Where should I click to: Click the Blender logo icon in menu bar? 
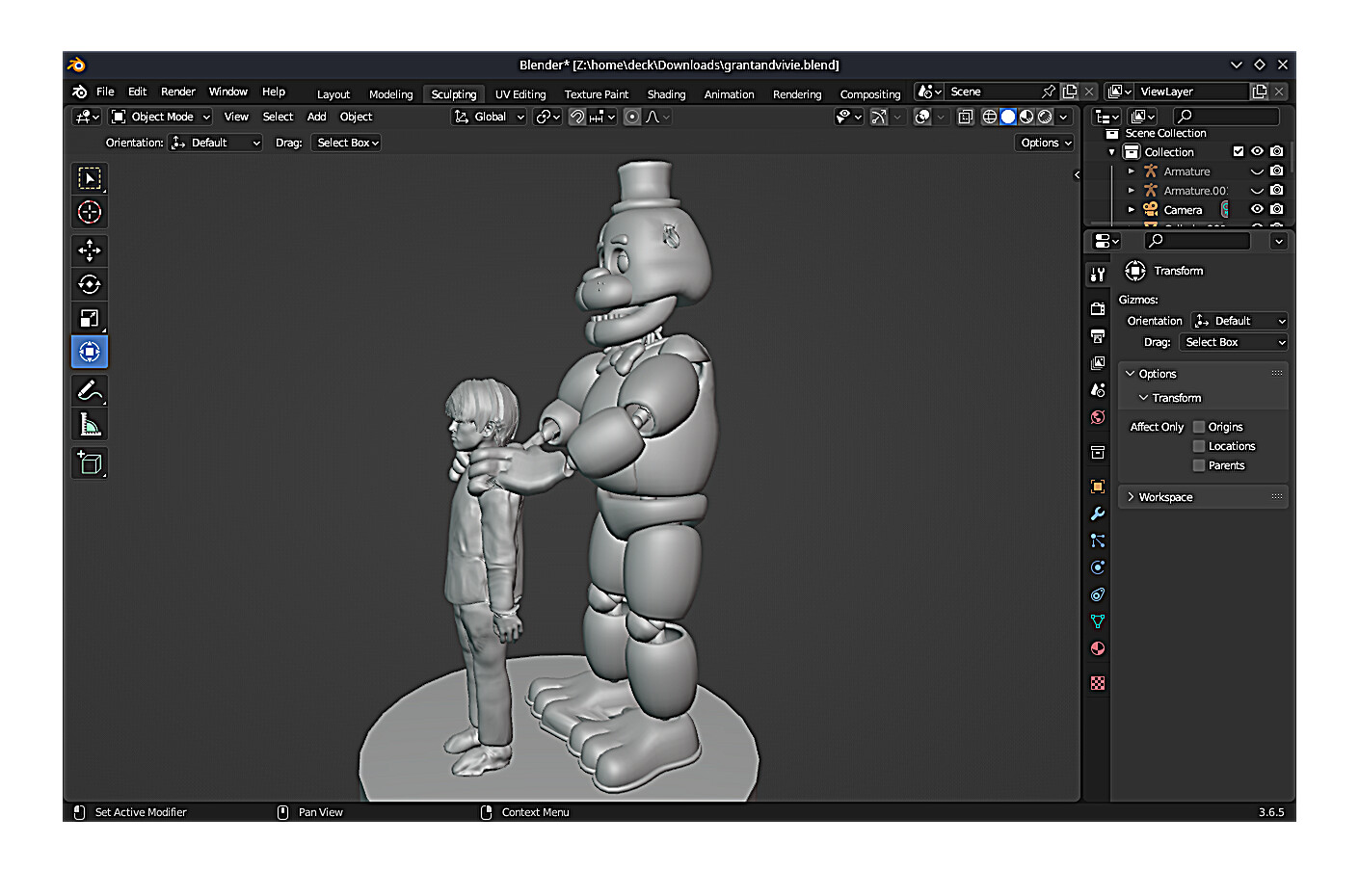pos(80,92)
